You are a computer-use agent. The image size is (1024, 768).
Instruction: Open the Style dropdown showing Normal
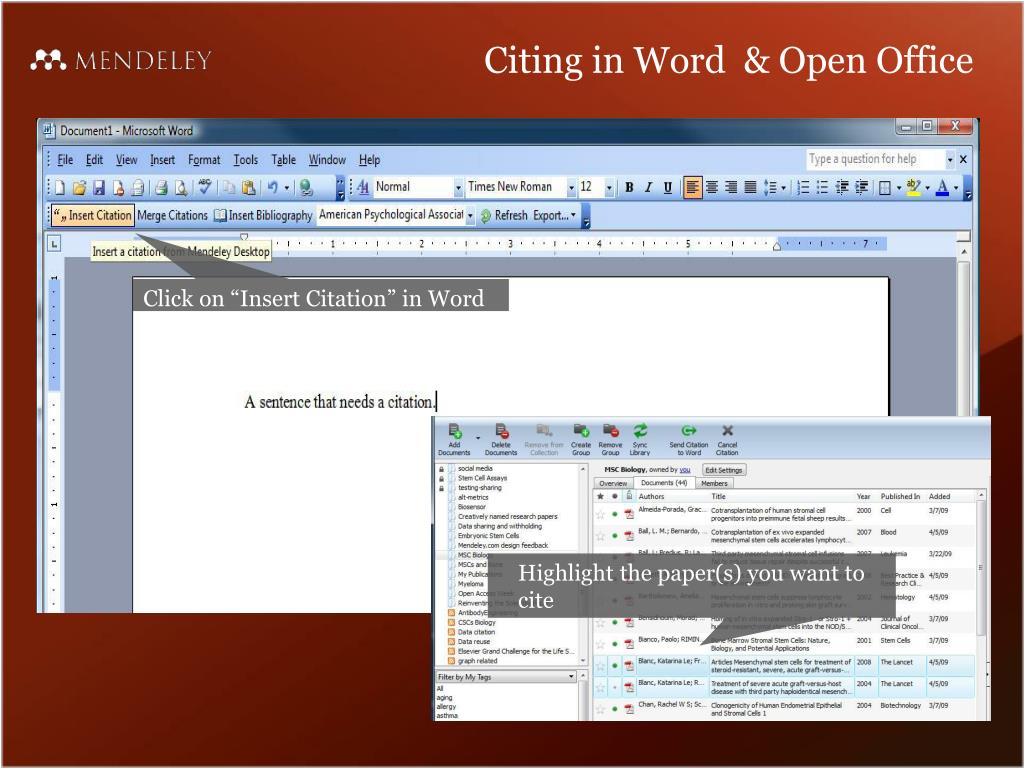click(x=458, y=188)
